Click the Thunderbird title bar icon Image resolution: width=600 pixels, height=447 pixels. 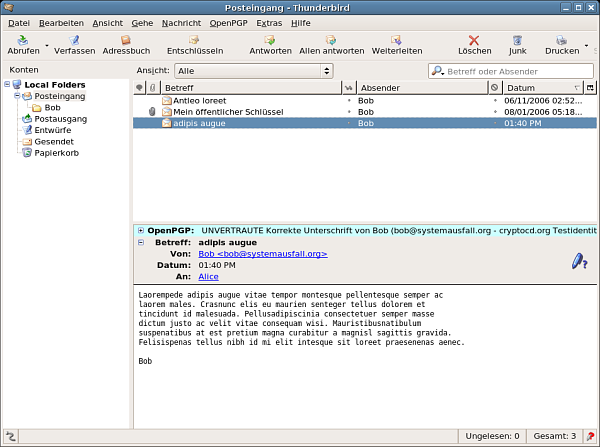point(9,7)
